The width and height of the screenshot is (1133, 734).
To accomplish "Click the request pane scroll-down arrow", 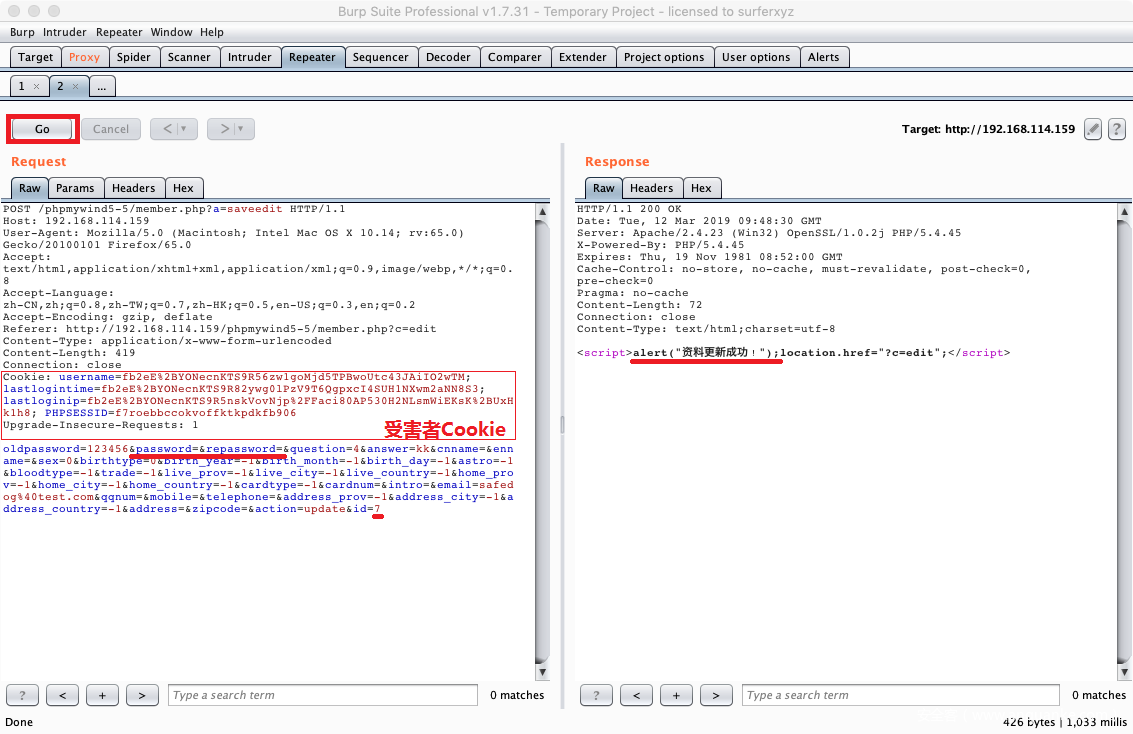I will click(x=543, y=672).
